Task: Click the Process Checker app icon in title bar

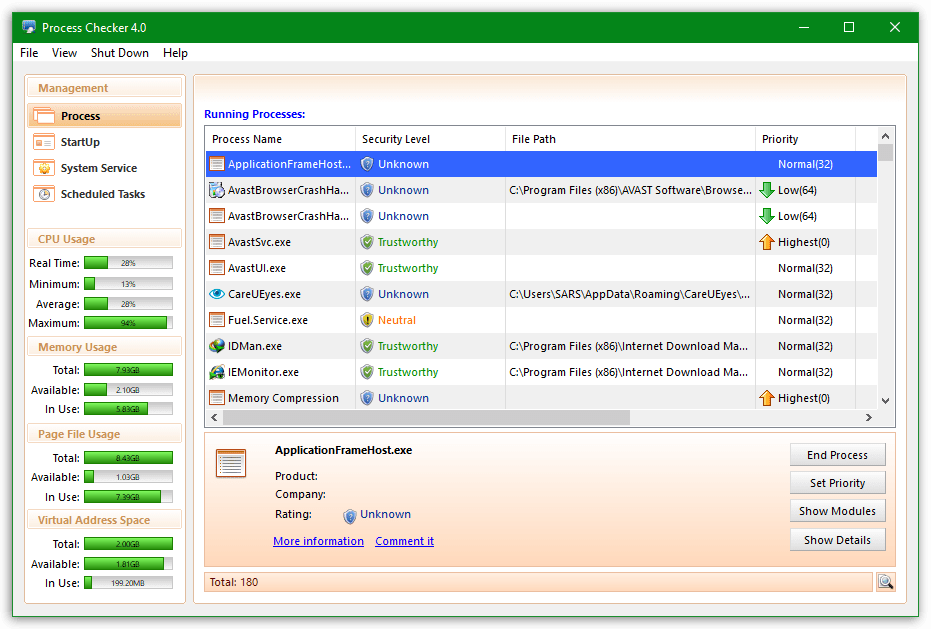Action: click(x=28, y=27)
